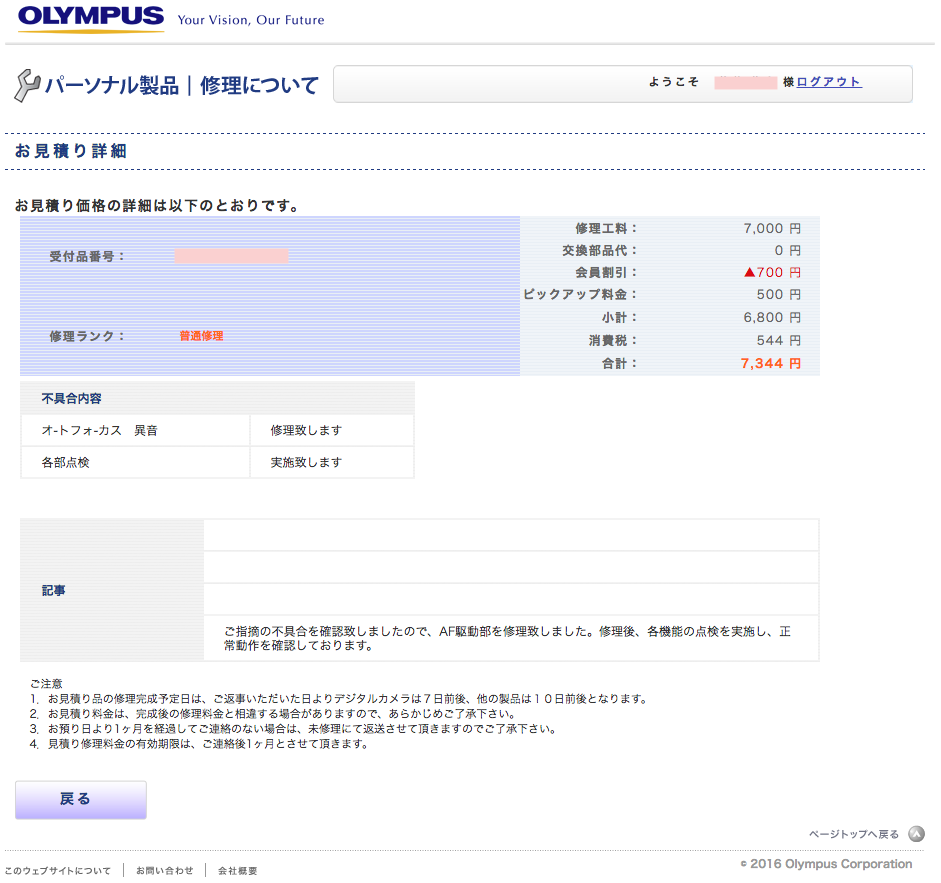Click the 会員割引 label
Screen dimensions: 941x883
pyautogui.click(x=606, y=272)
